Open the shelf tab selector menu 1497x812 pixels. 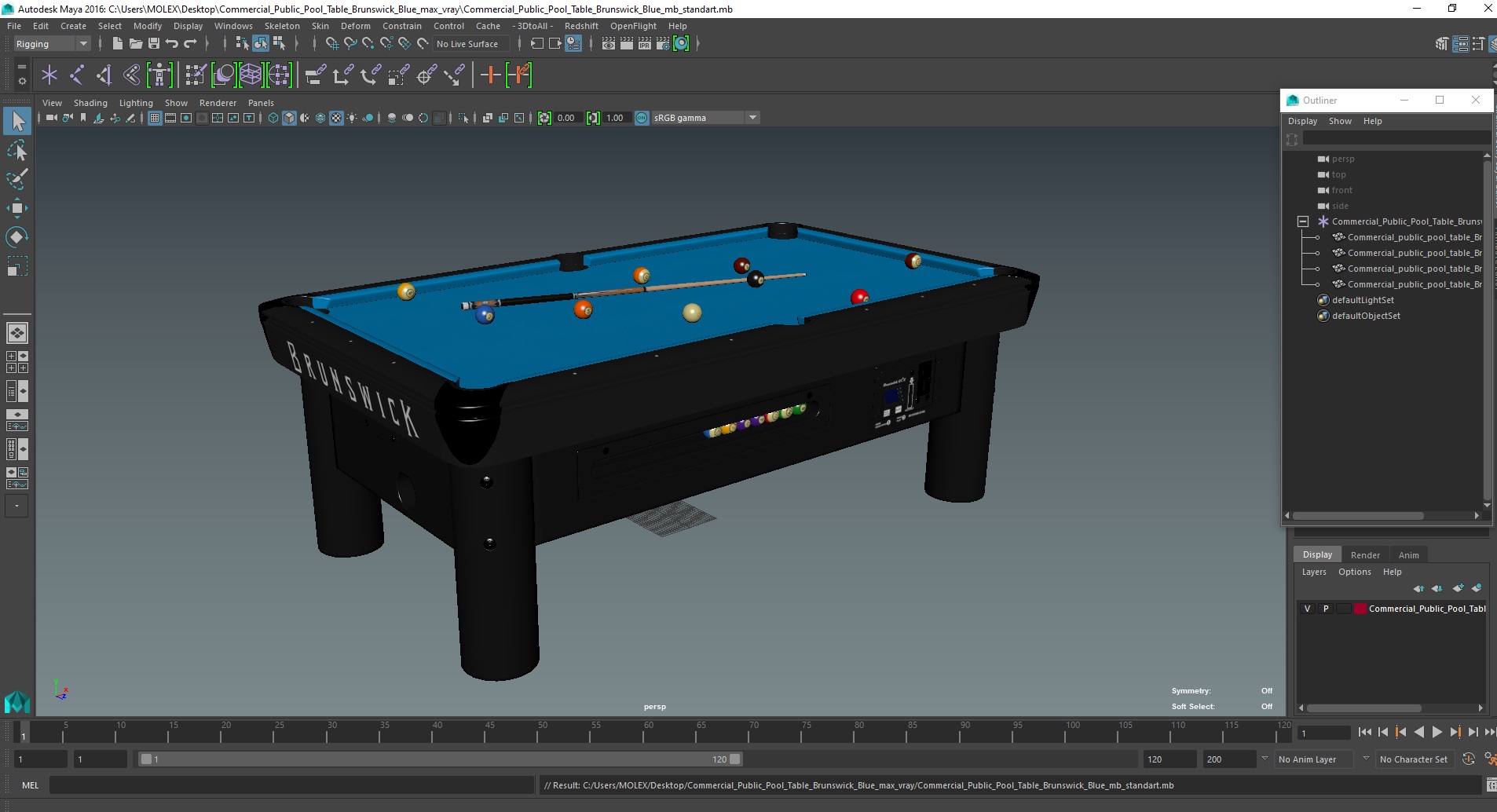click(21, 68)
